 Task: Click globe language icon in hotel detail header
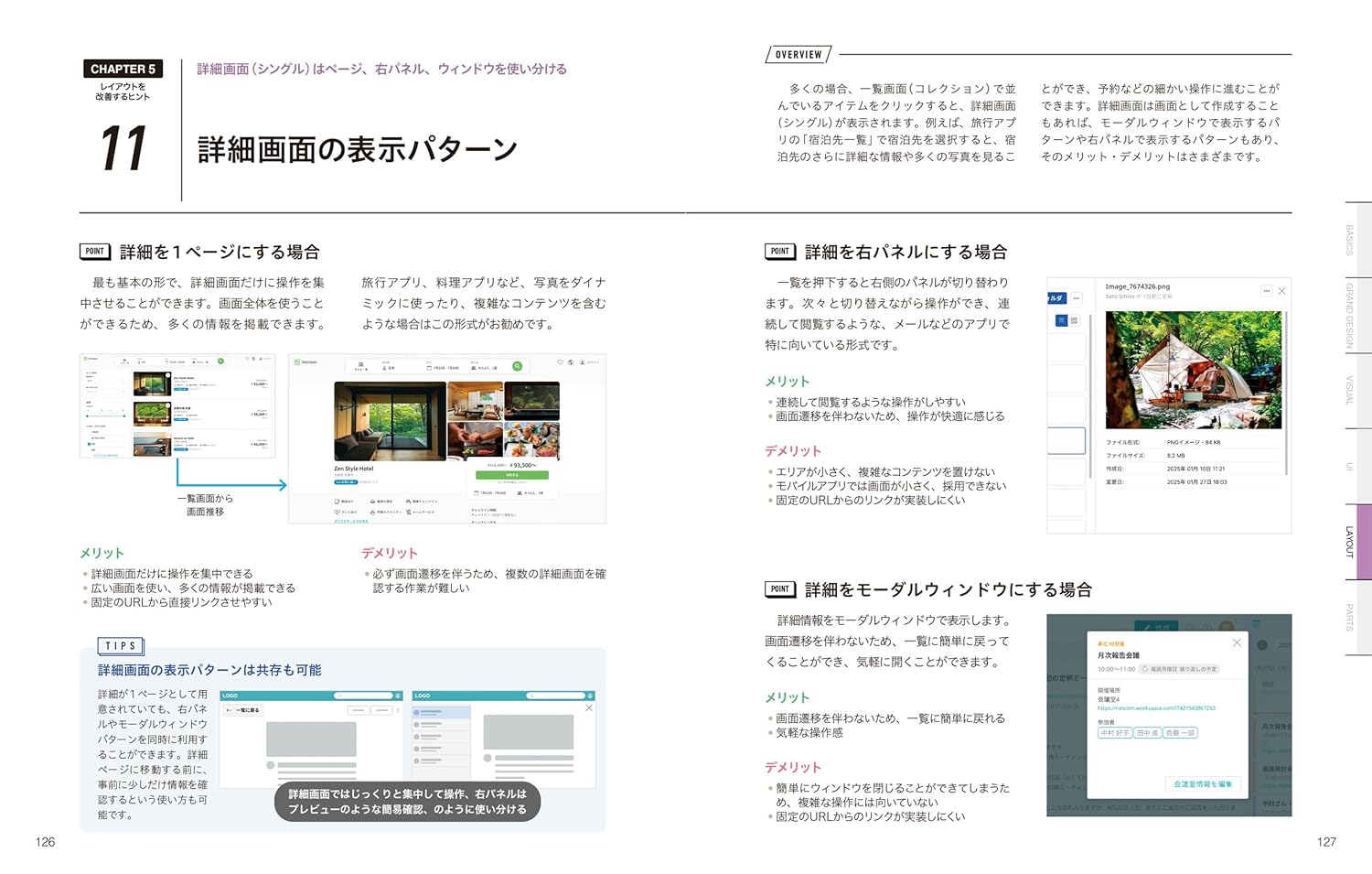point(571,362)
